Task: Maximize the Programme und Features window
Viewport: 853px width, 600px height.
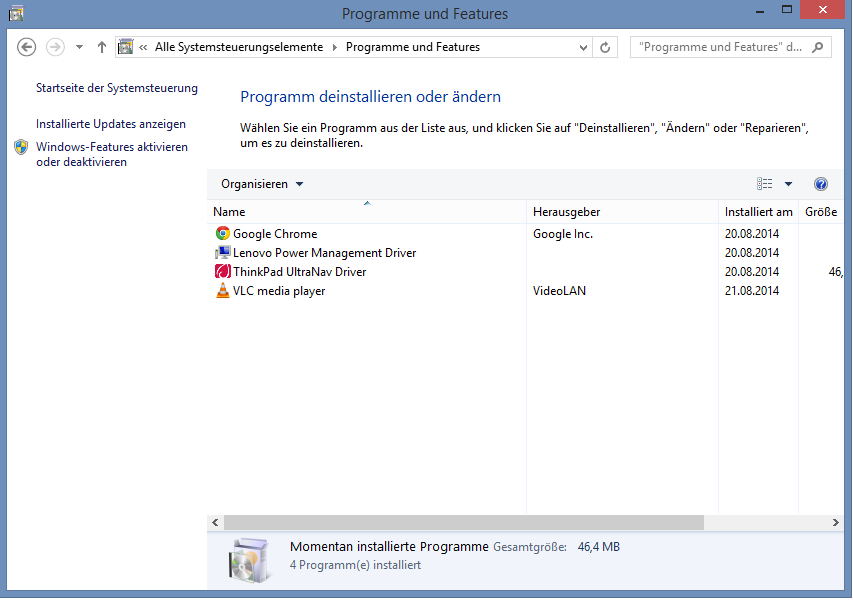Action: coord(787,10)
